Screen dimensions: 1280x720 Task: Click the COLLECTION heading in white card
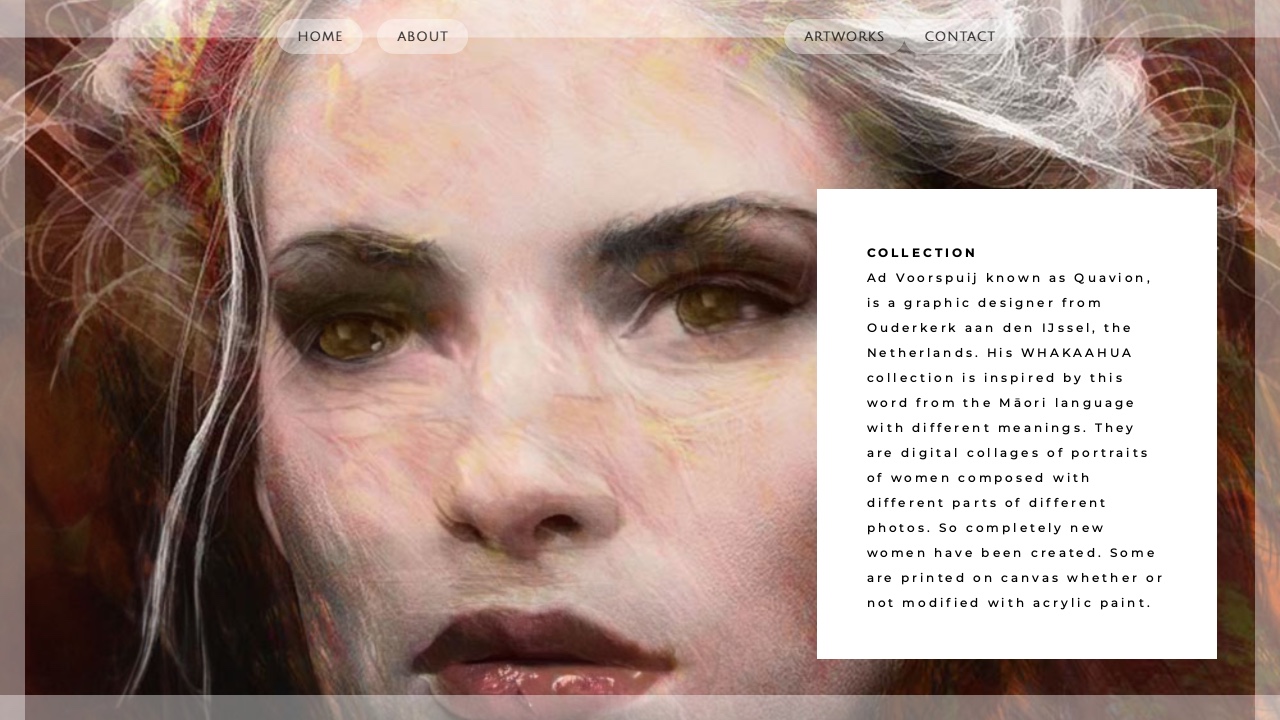click(921, 253)
